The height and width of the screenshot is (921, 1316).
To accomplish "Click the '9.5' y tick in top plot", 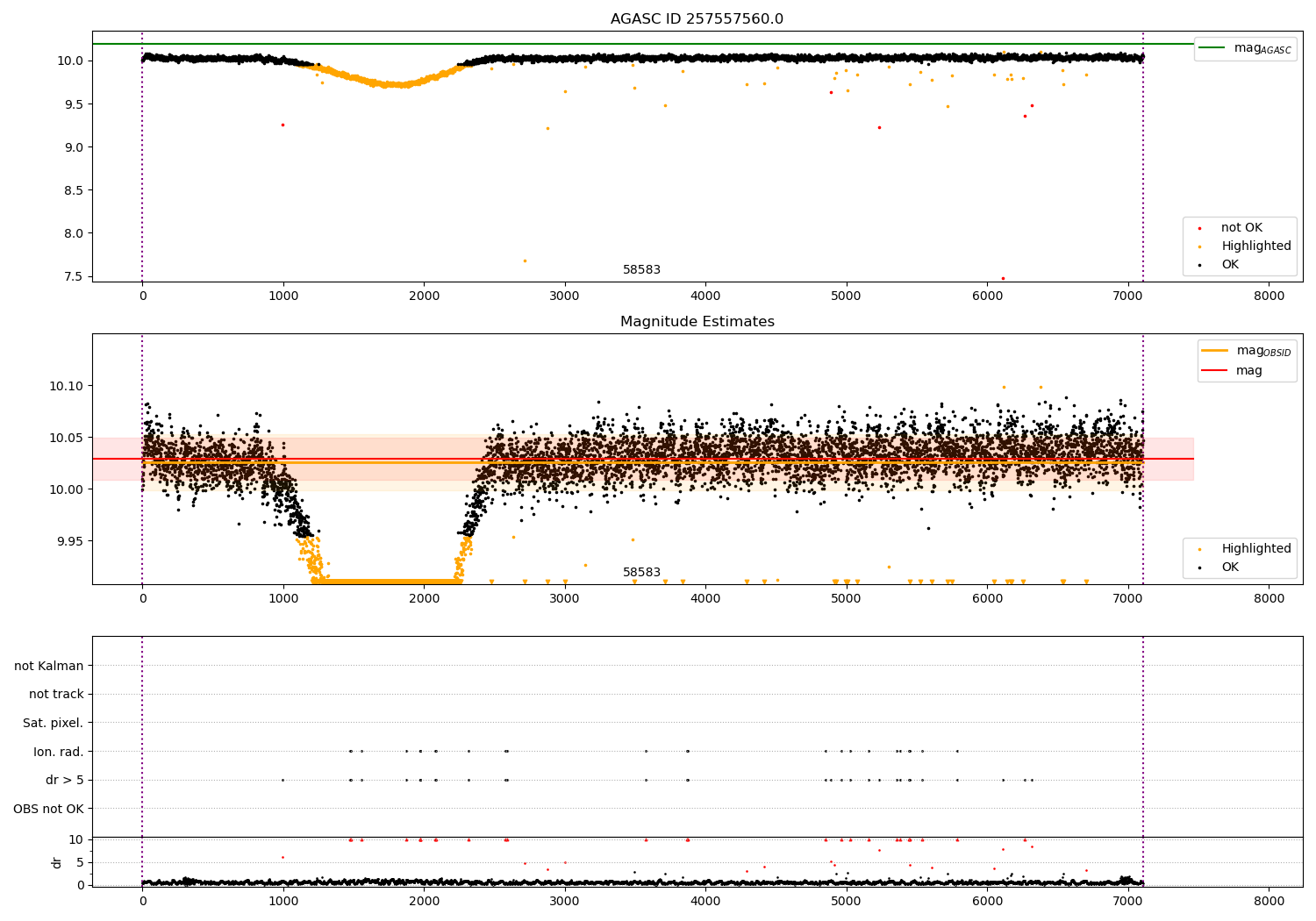I will click(72, 104).
